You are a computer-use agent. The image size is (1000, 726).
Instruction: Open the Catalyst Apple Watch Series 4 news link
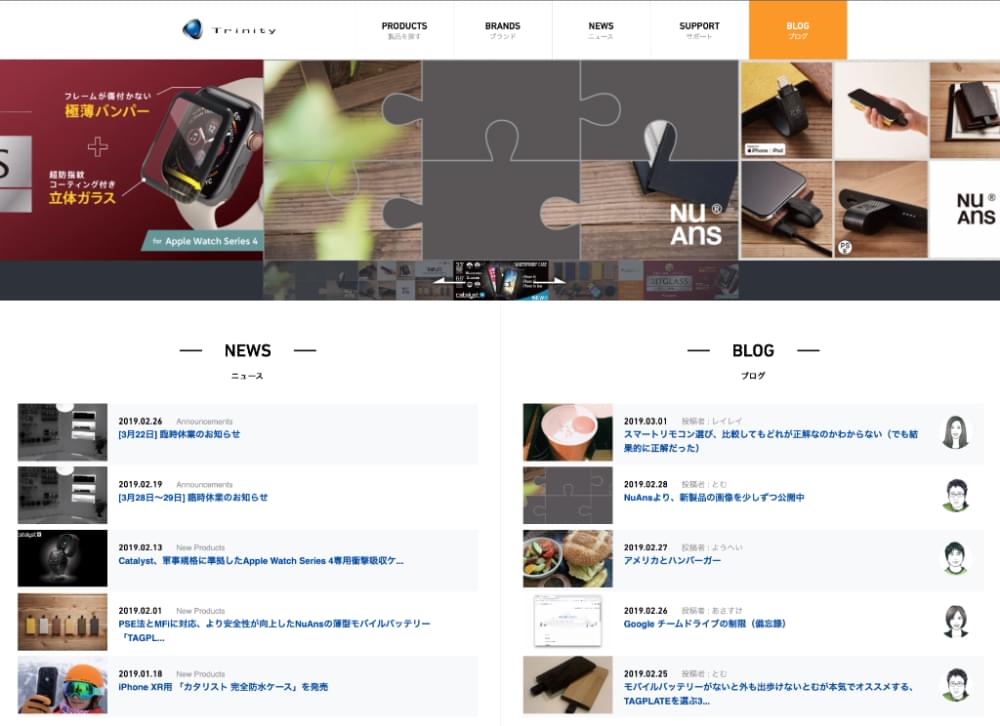tap(261, 561)
